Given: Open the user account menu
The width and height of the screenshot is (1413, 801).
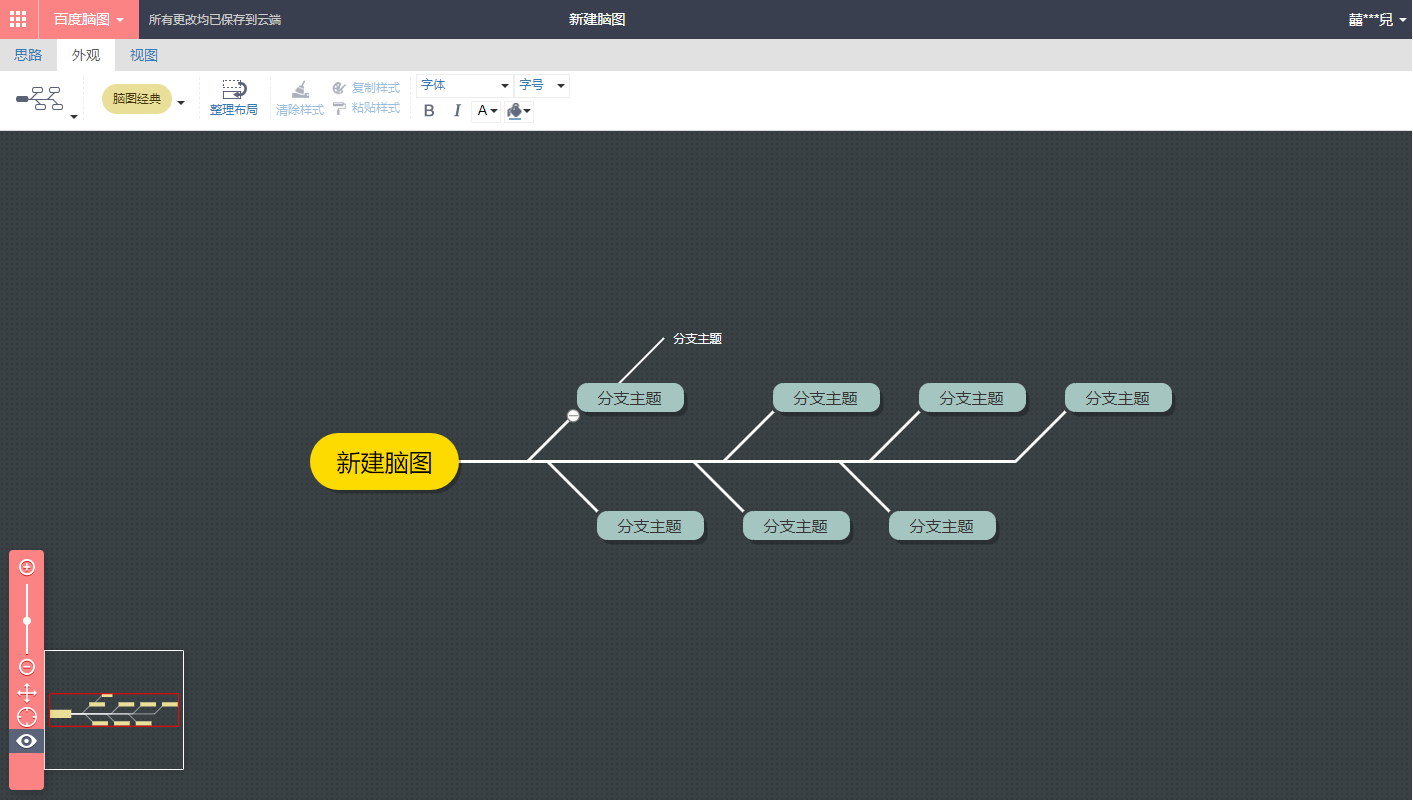Looking at the screenshot, I should [x=1377, y=19].
